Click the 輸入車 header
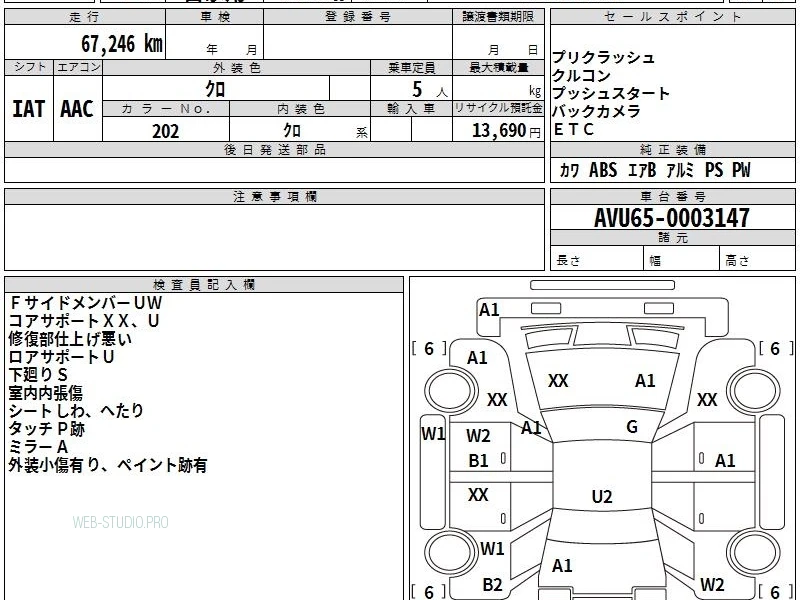Viewport: 800px width, 600px height. 411,109
